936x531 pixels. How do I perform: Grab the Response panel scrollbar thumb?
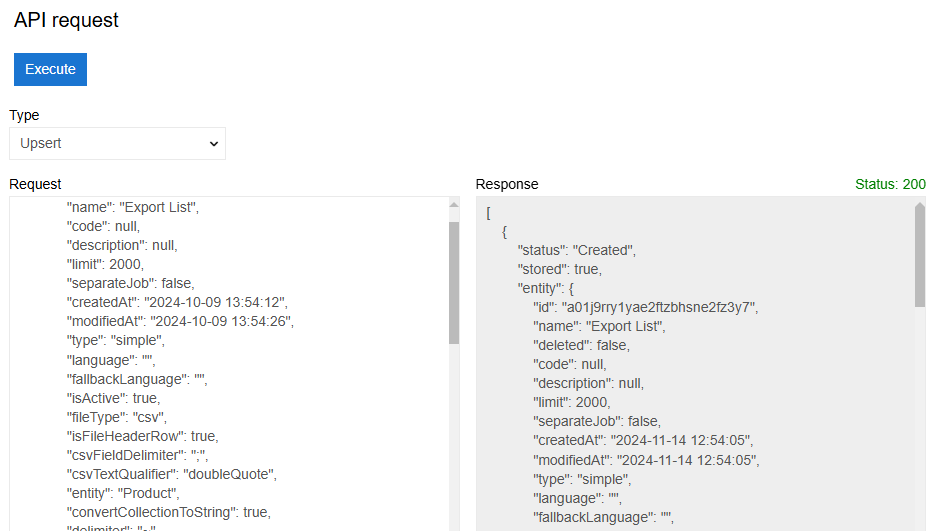920,262
